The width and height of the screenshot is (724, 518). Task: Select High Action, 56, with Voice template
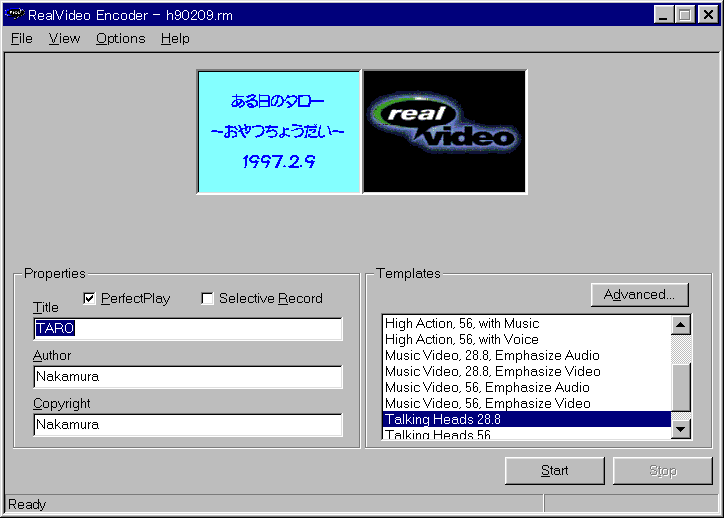(x=527, y=340)
